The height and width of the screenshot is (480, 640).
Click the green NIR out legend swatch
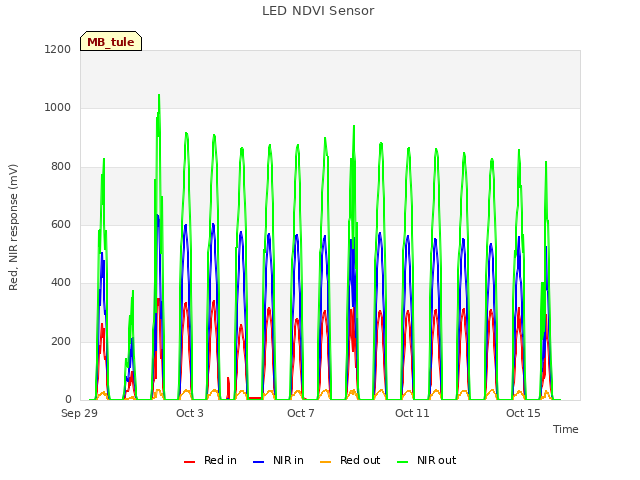pyautogui.click(x=402, y=462)
